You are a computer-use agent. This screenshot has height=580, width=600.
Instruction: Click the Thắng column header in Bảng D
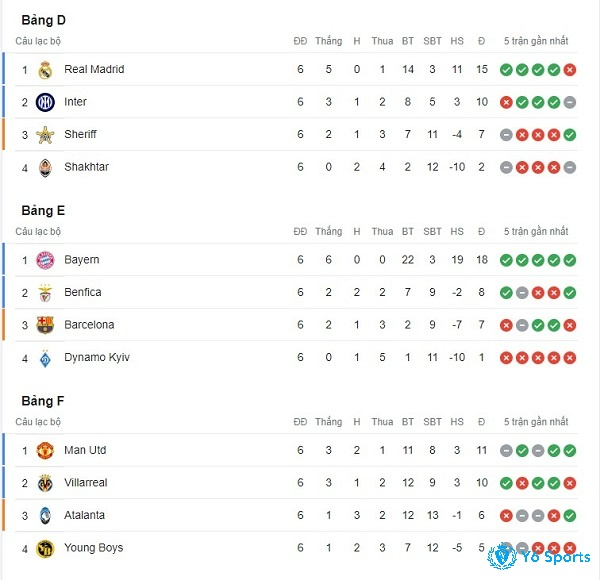pyautogui.click(x=329, y=41)
